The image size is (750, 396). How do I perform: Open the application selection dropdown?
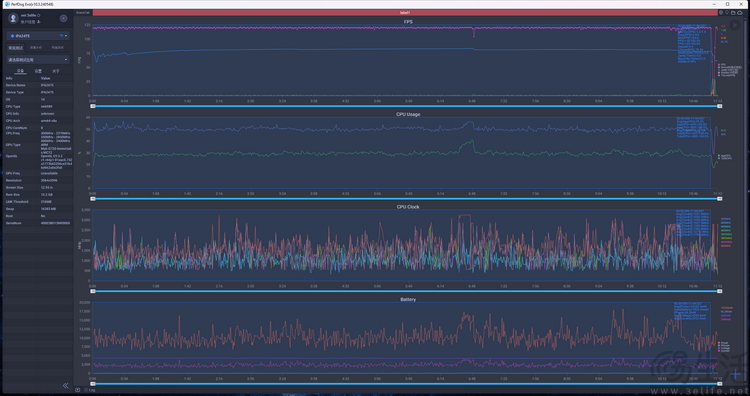click(x=38, y=60)
